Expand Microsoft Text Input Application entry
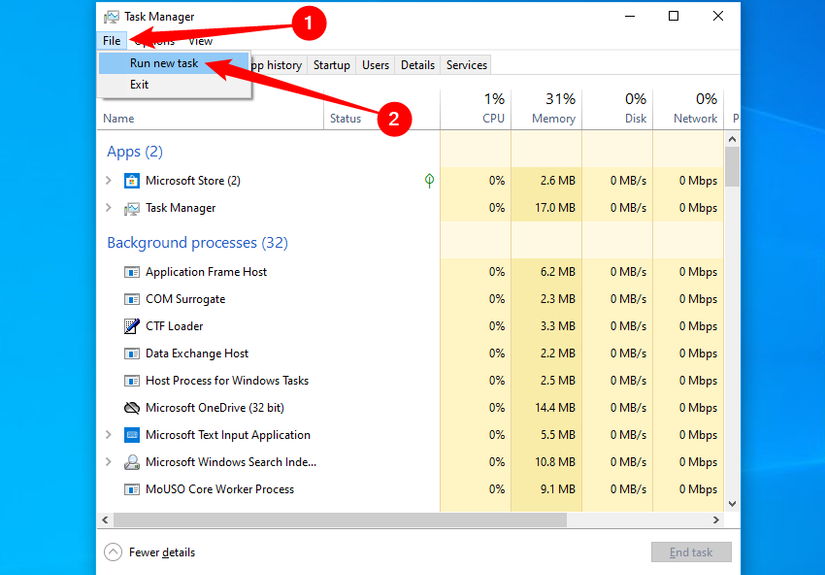 point(109,435)
